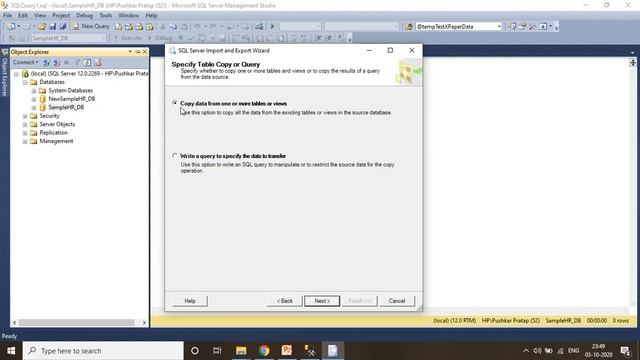Open the Edit menu
The height and width of the screenshot is (360, 640).
point(23,15)
